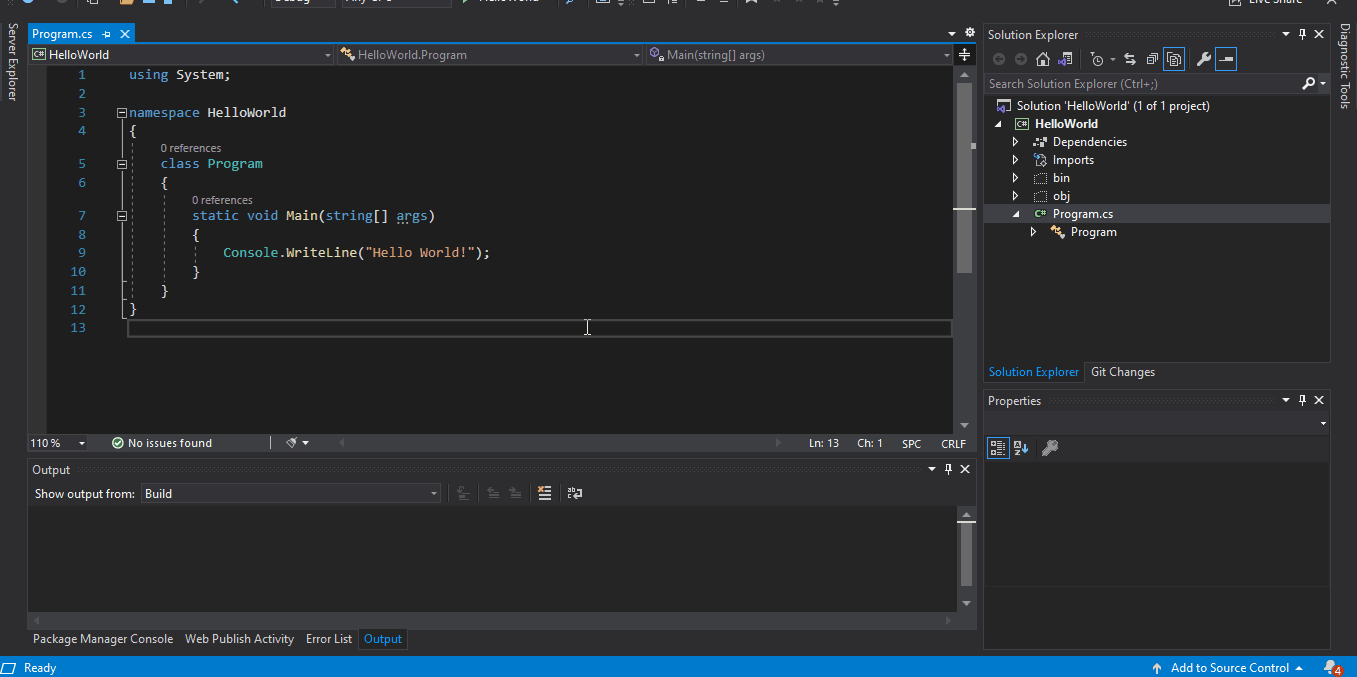
Task: Toggle Preview Selected Items in Solution Explorer
Action: point(1226,59)
